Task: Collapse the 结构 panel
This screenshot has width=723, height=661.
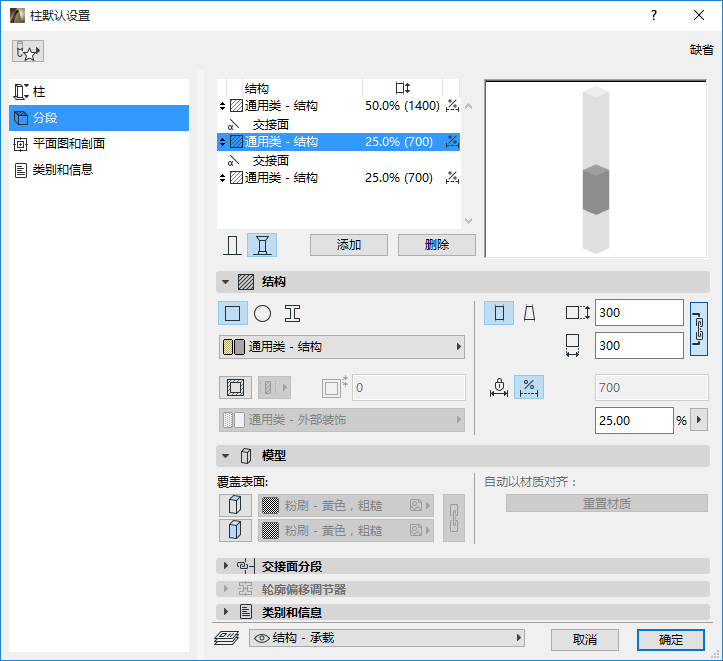Action: click(225, 282)
